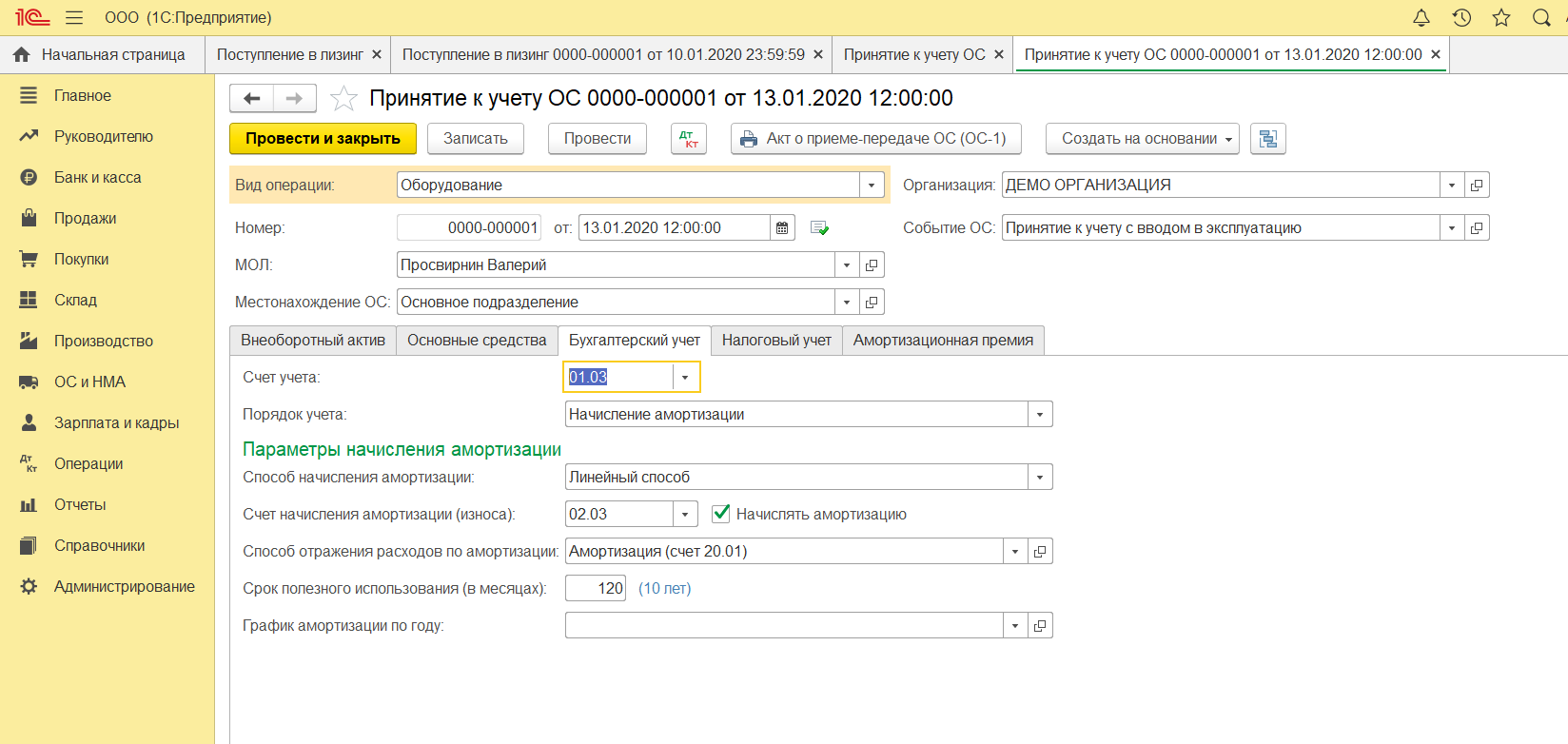The height and width of the screenshot is (744, 1568).
Task: Open the Основные средства tab
Action: pos(477,341)
